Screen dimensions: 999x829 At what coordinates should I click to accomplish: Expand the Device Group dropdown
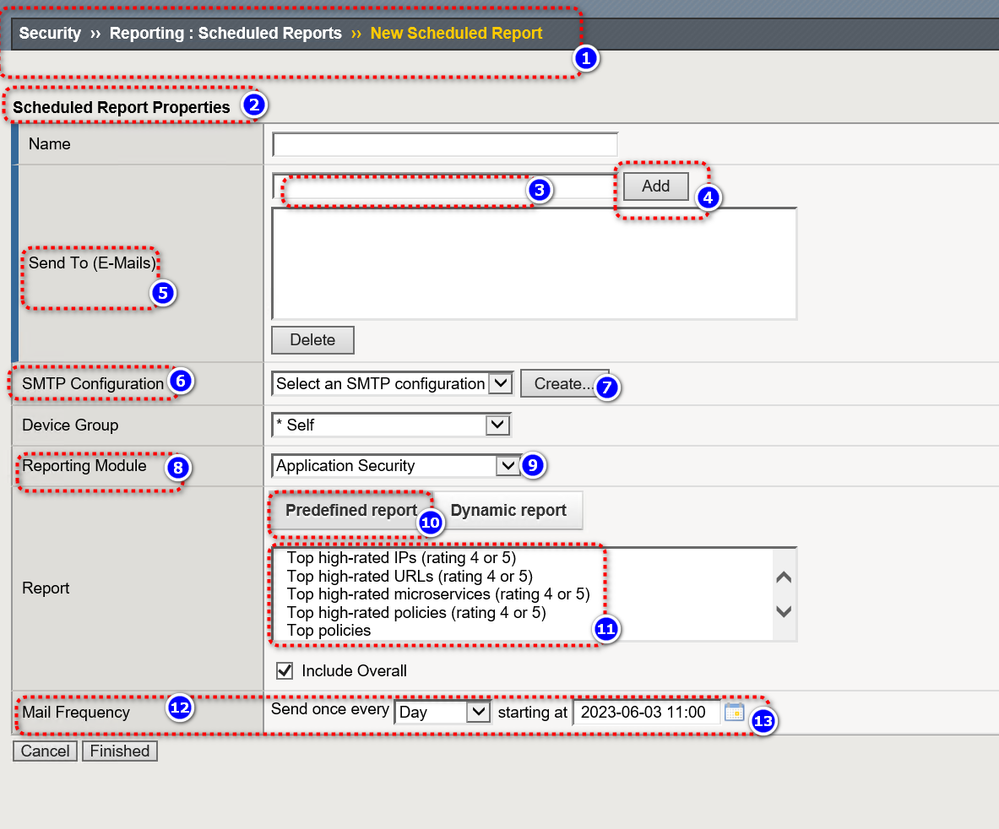(391, 425)
